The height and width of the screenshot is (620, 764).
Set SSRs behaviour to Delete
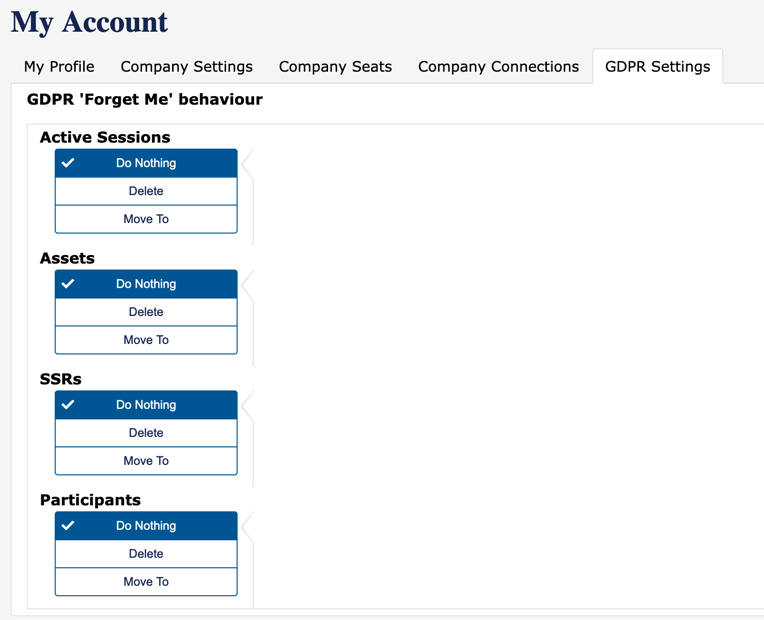coord(146,433)
